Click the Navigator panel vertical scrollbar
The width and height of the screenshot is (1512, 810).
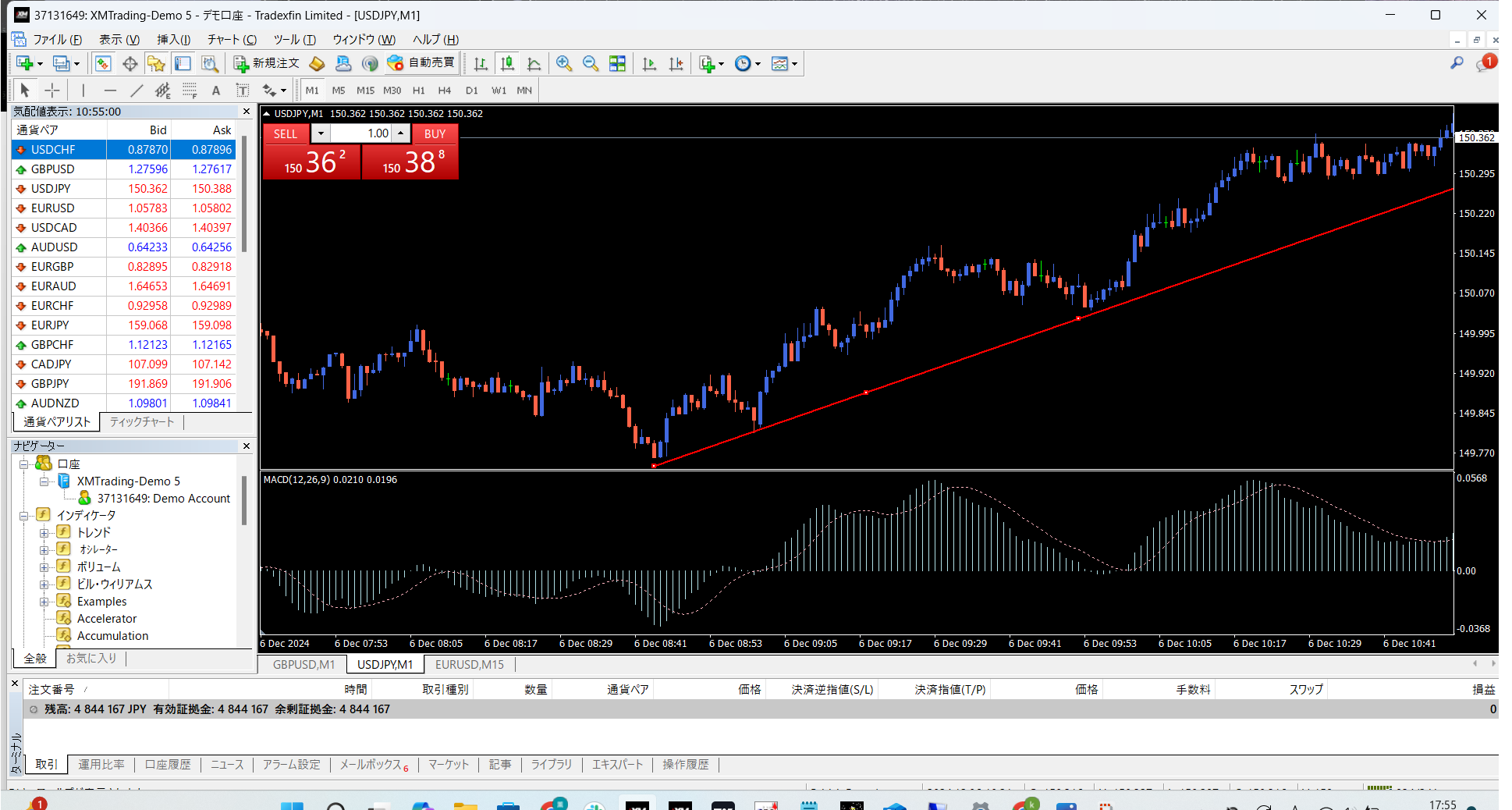click(244, 499)
